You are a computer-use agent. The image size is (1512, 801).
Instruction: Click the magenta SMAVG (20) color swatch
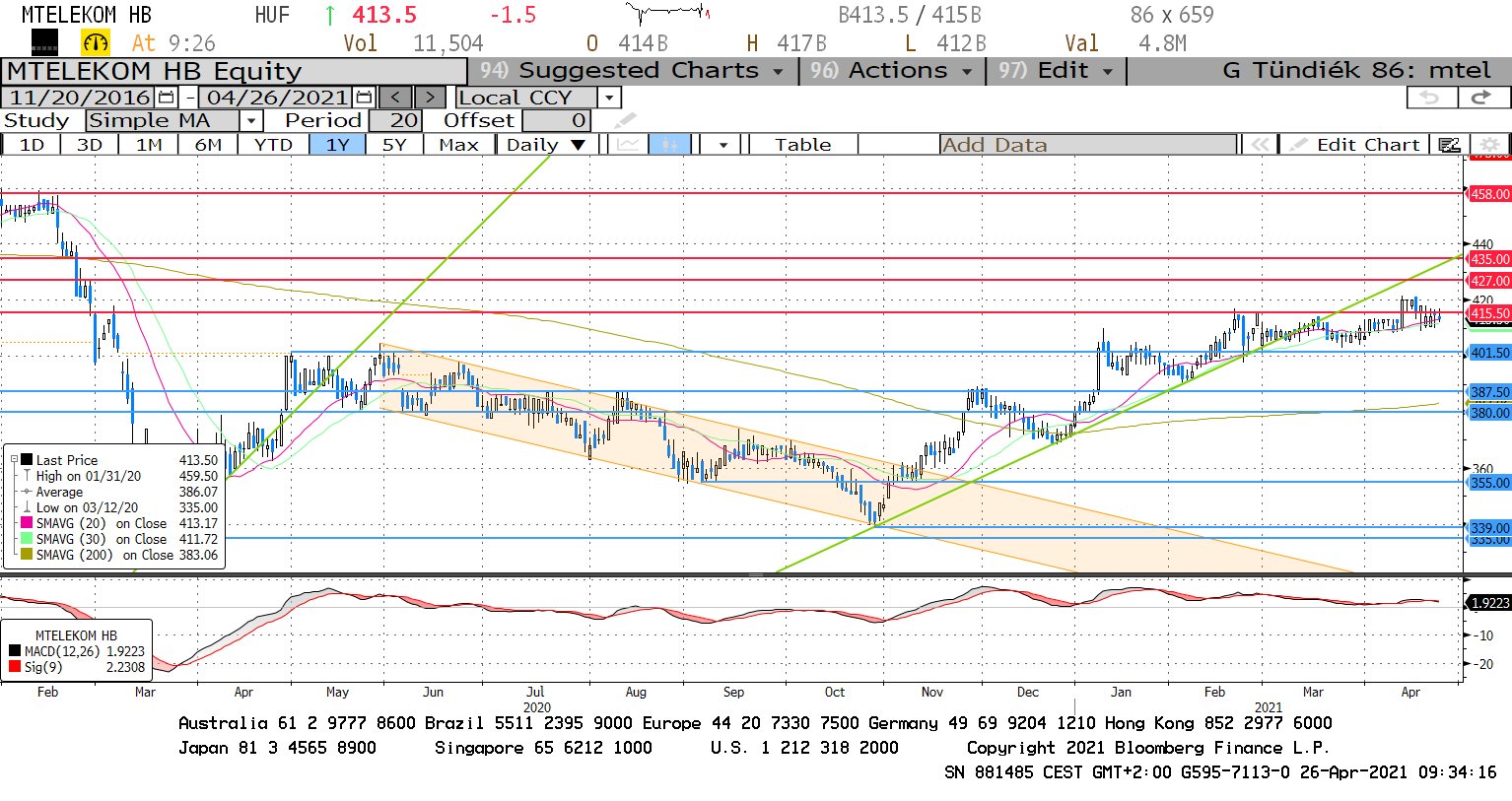[27, 523]
